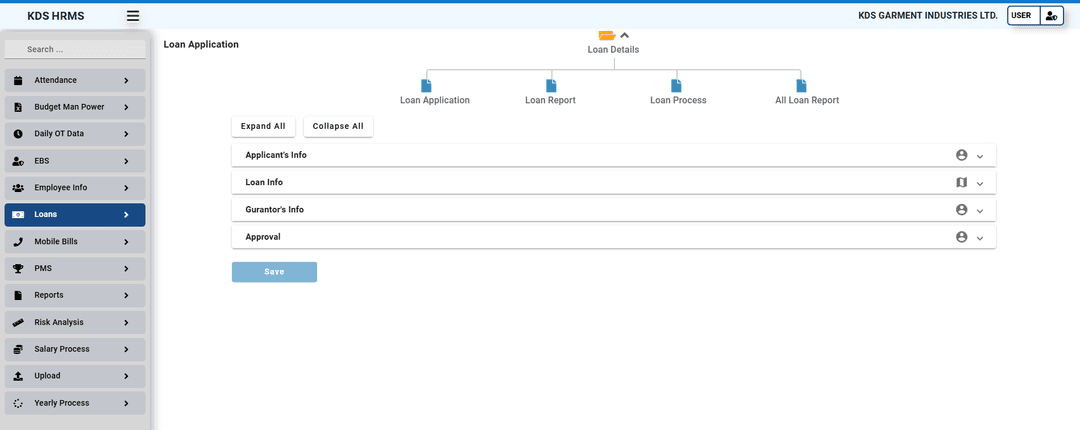The width and height of the screenshot is (1080, 430).
Task: Click the map icon in Loan Info row
Action: 962,183
